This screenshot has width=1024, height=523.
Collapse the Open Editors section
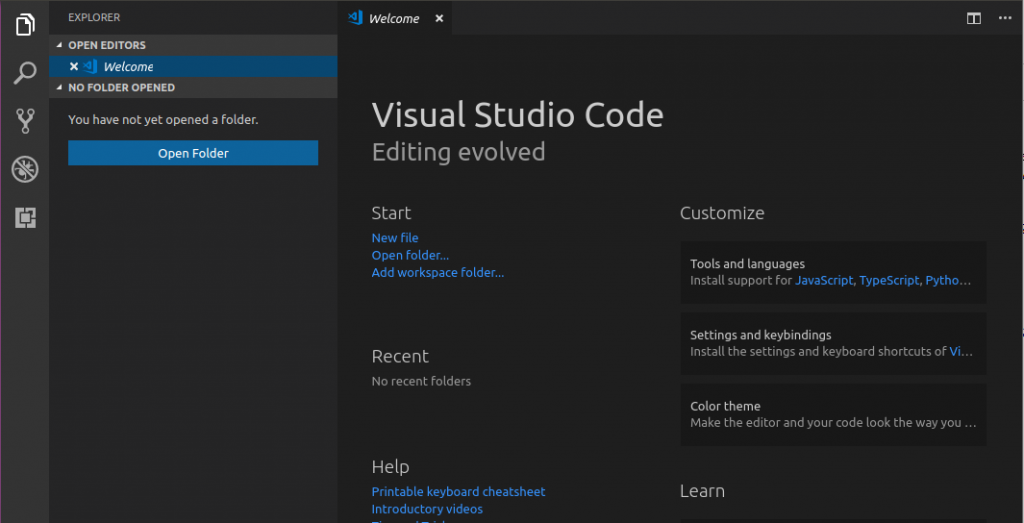tap(59, 45)
